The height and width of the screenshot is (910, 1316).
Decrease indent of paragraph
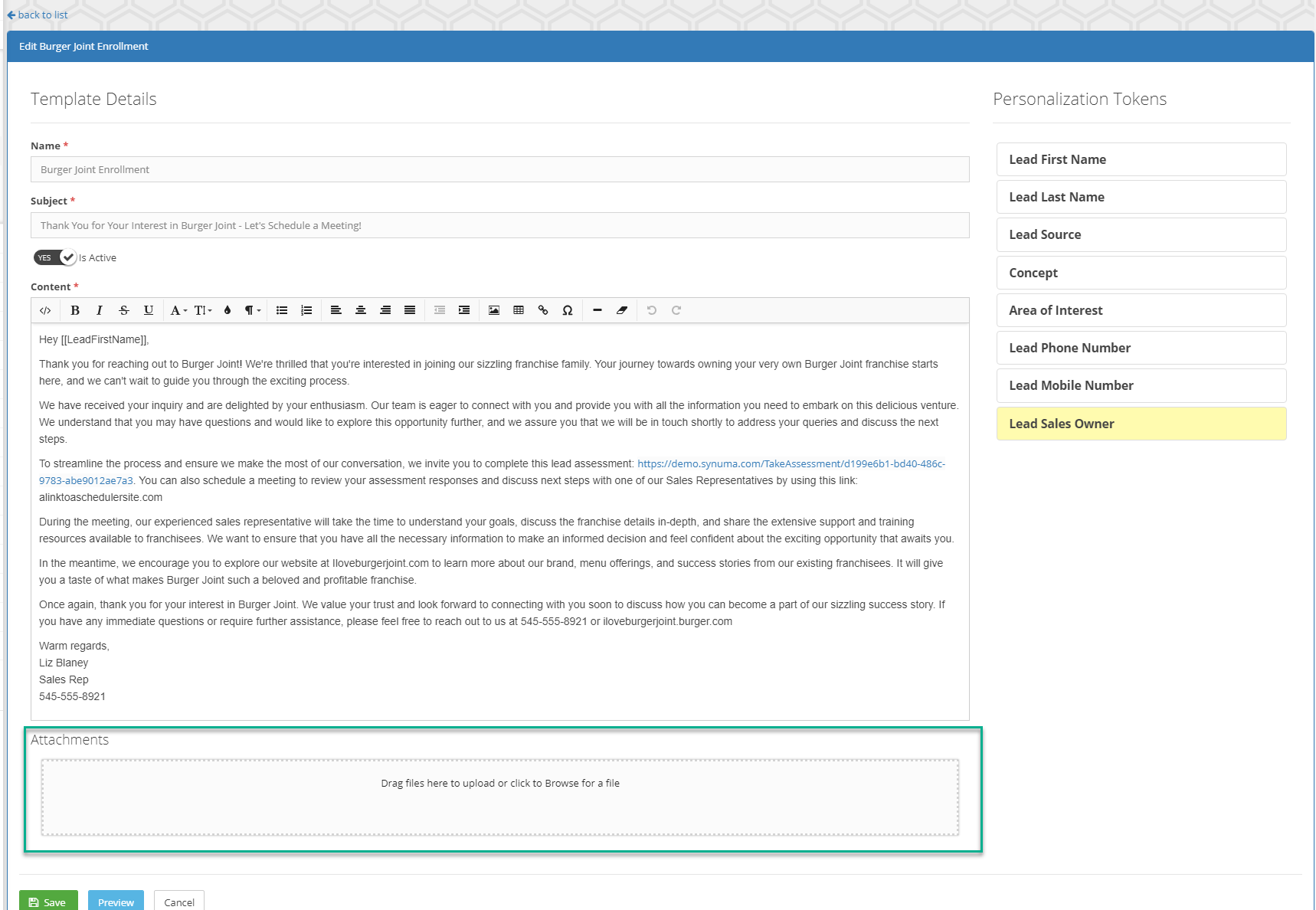tap(440, 310)
